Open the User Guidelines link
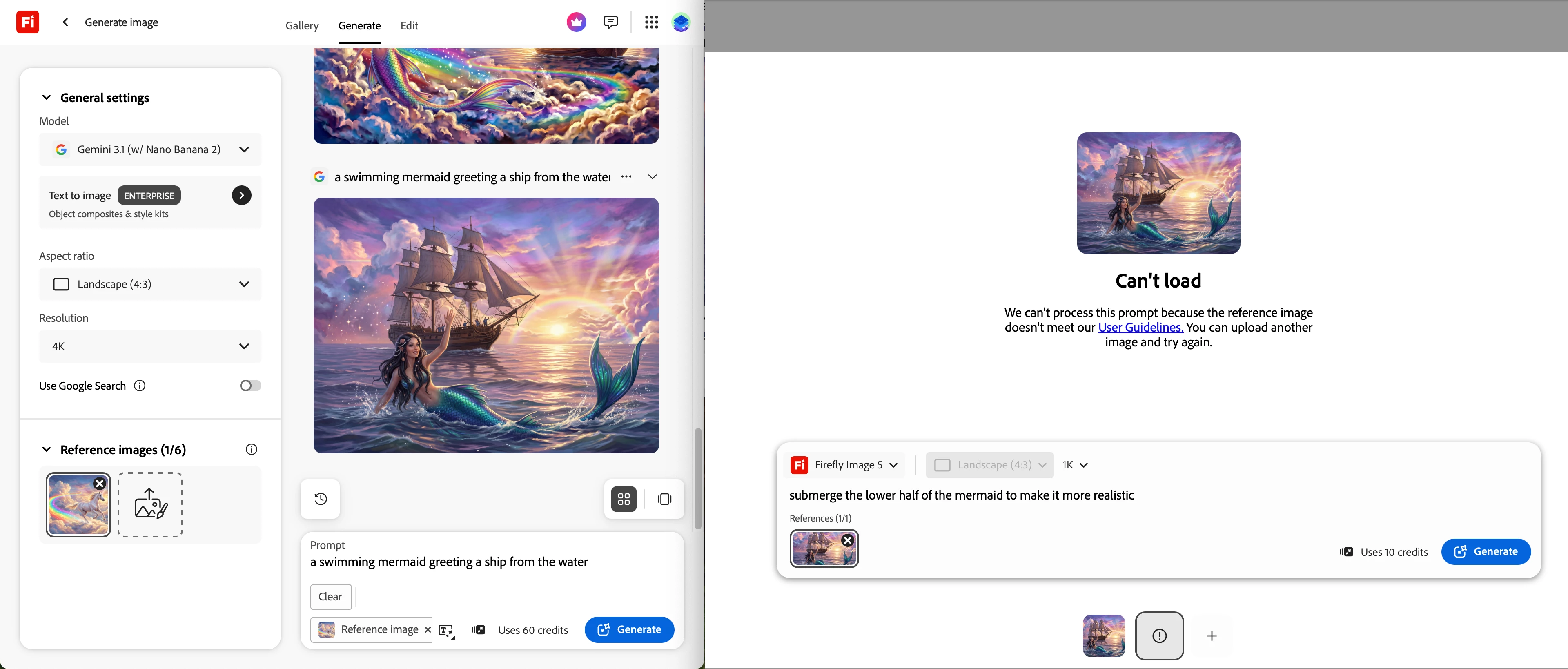 [1140, 327]
